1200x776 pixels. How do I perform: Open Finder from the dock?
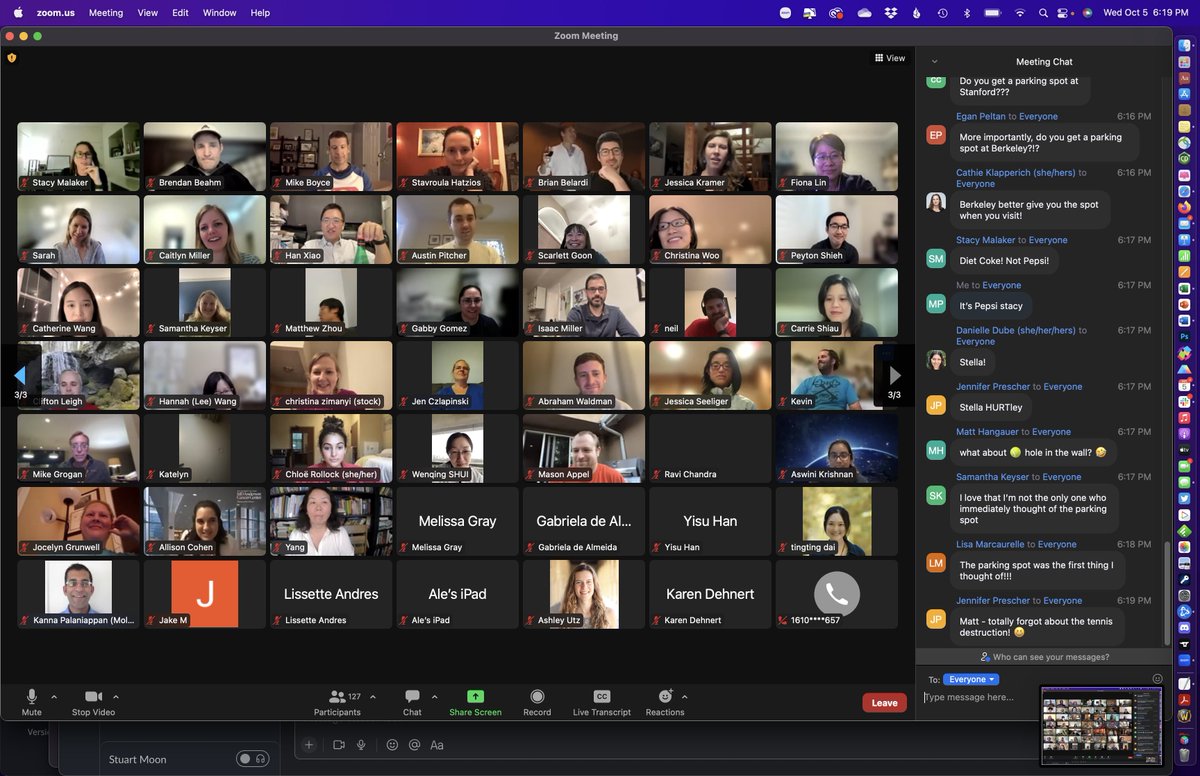coord(1184,45)
